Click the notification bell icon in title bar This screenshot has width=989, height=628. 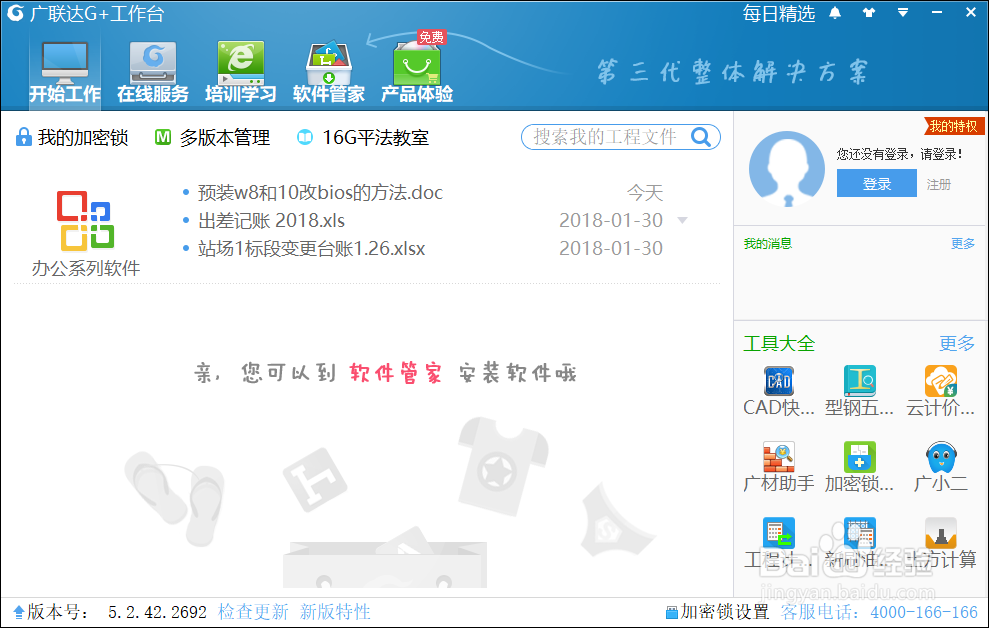[x=835, y=12]
